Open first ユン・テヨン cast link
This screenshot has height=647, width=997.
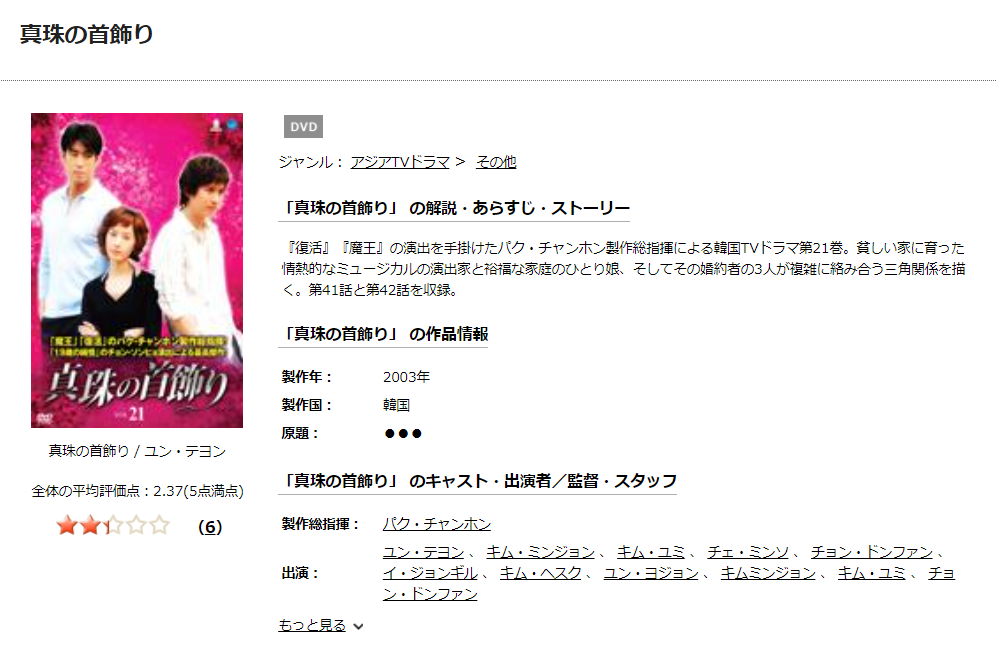(423, 552)
